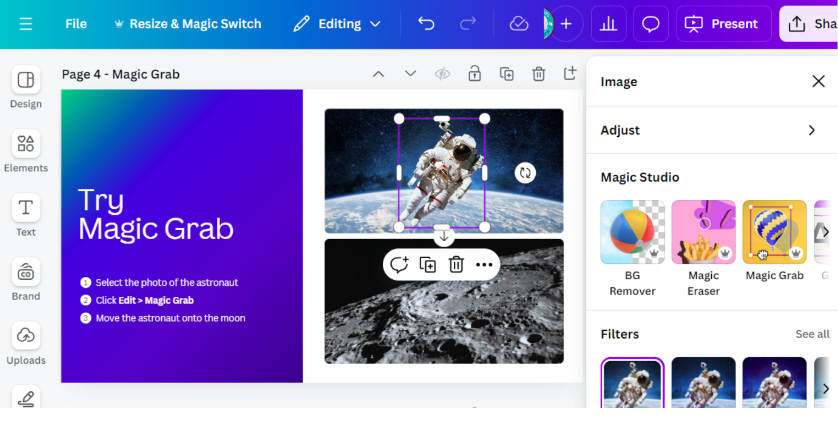Apply the third purple-tinted filter thumbnail
The image size is (838, 424).
coord(774,384)
